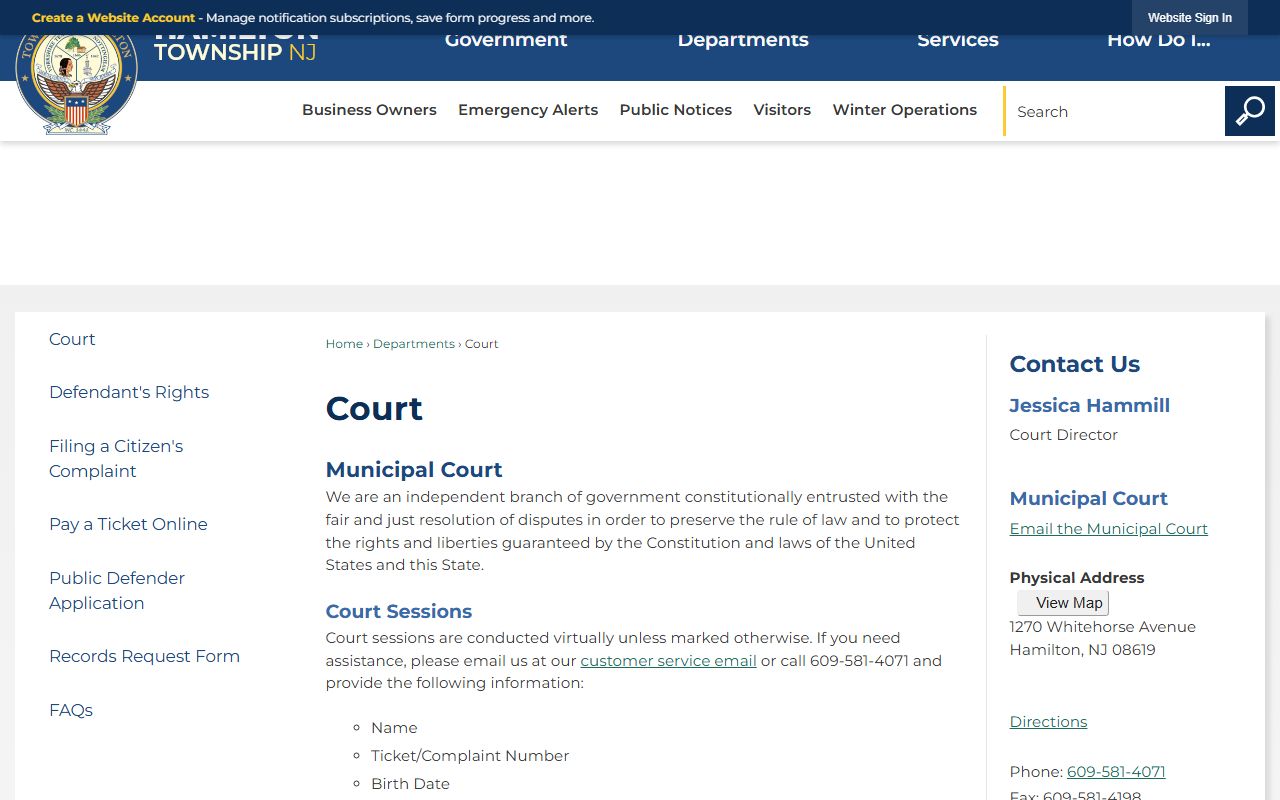The width and height of the screenshot is (1280, 800).
Task: Open the Visitors link
Action: coord(782,110)
